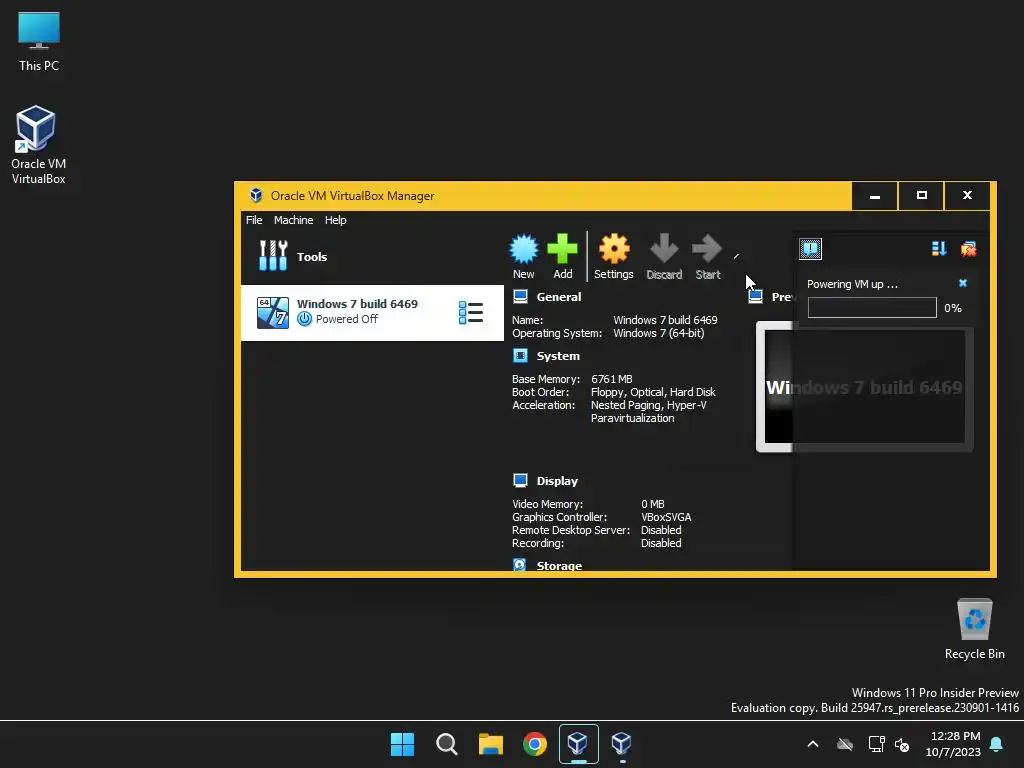Click the Base Memory value 6761 MB
Screen dimensions: 1024x768
pos(612,379)
